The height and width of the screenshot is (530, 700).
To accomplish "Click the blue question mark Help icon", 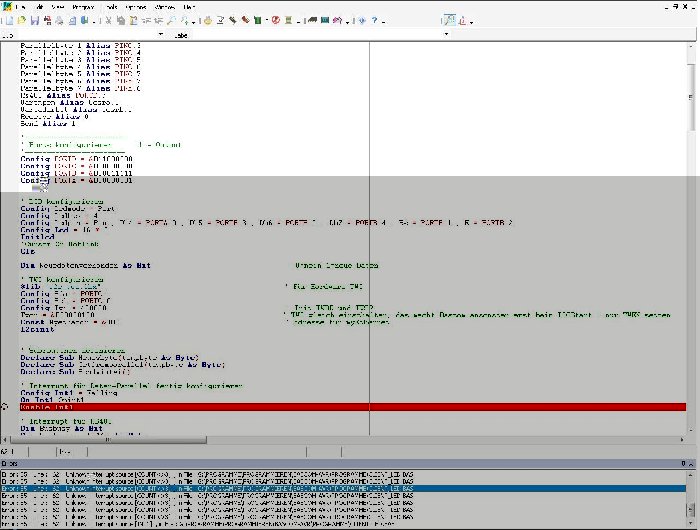I will click(x=375, y=20).
